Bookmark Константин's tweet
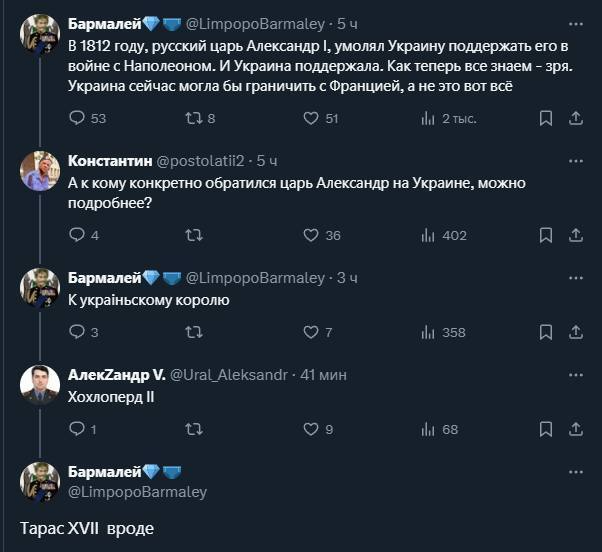Screen dimensions: 602x552 (546, 236)
